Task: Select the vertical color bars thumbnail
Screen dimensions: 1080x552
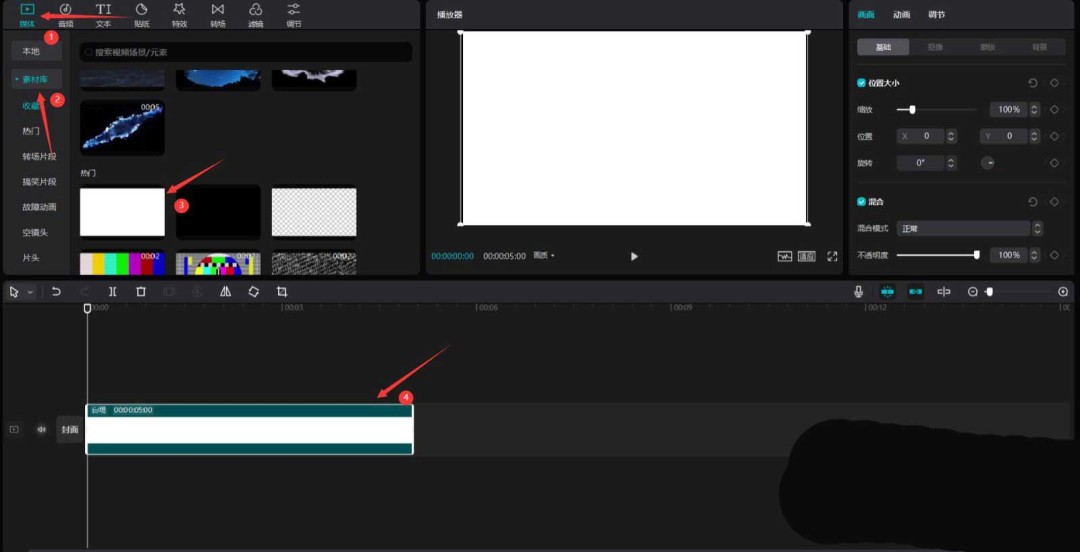Action: pos(123,262)
